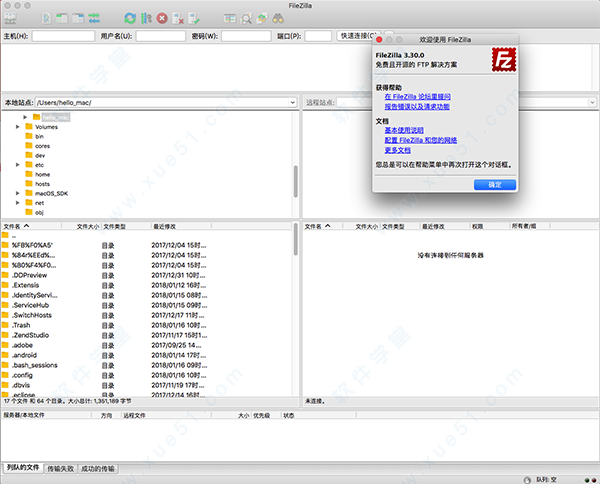This screenshot has height=484, width=600.
Task: Toggle message log display toolbar icon
Action: point(46,18)
